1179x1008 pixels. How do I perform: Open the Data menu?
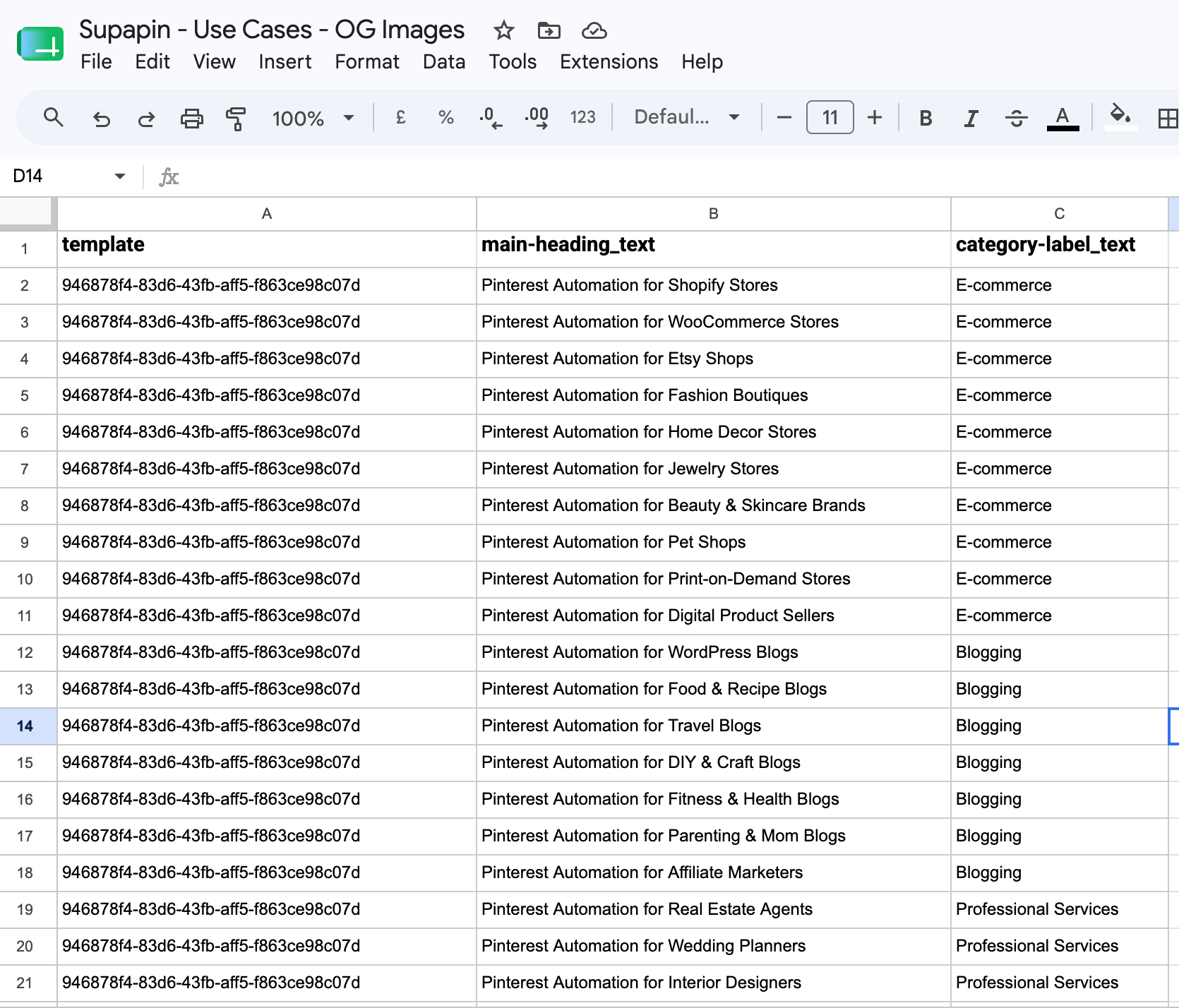click(444, 62)
